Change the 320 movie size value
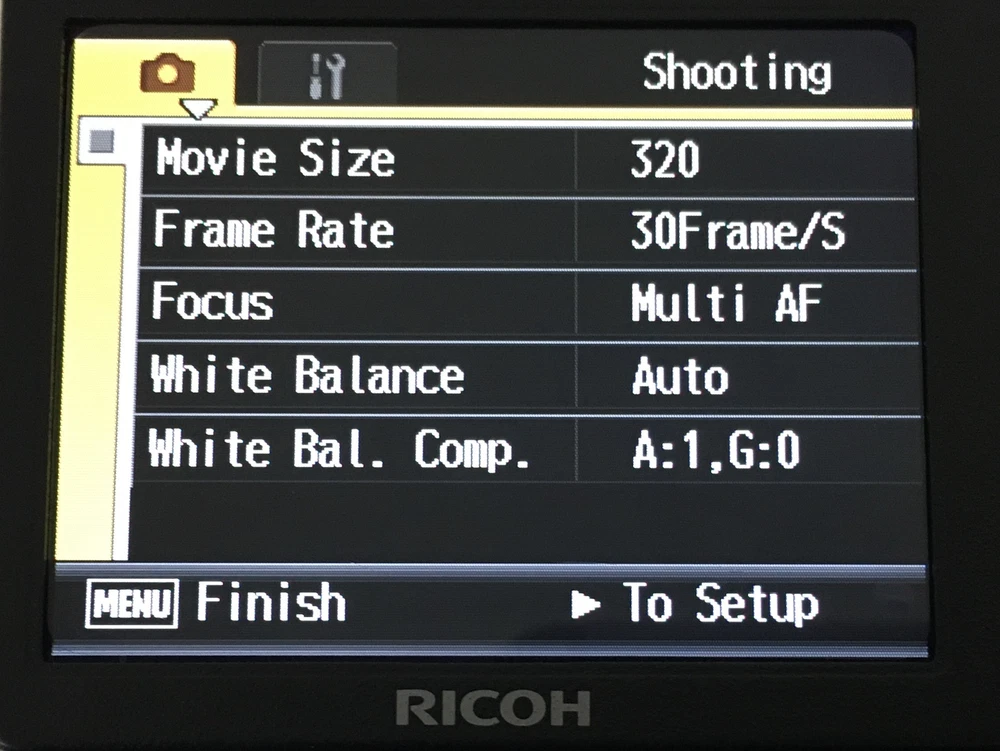Viewport: 1000px width, 751px height. [x=665, y=159]
